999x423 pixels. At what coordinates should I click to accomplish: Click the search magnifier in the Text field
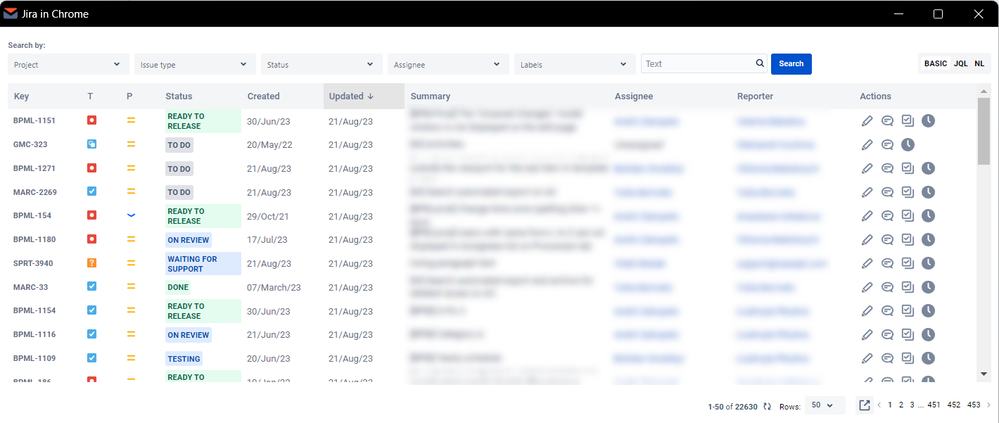tap(759, 64)
